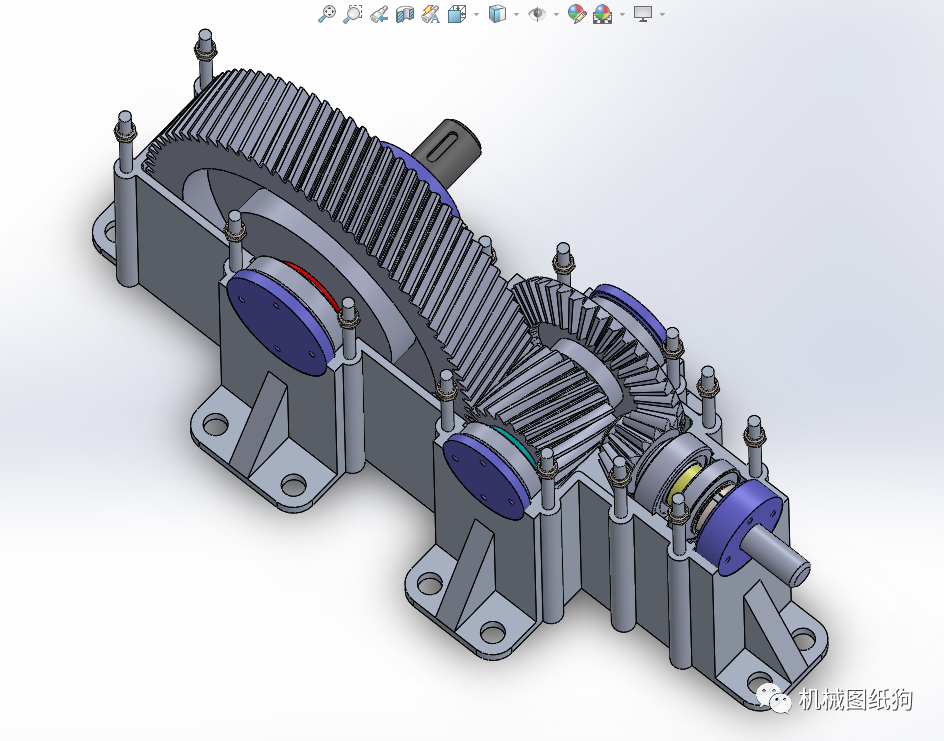This screenshot has width=944, height=741.
Task: Open the Edit Appearance tool
Action: [577, 14]
